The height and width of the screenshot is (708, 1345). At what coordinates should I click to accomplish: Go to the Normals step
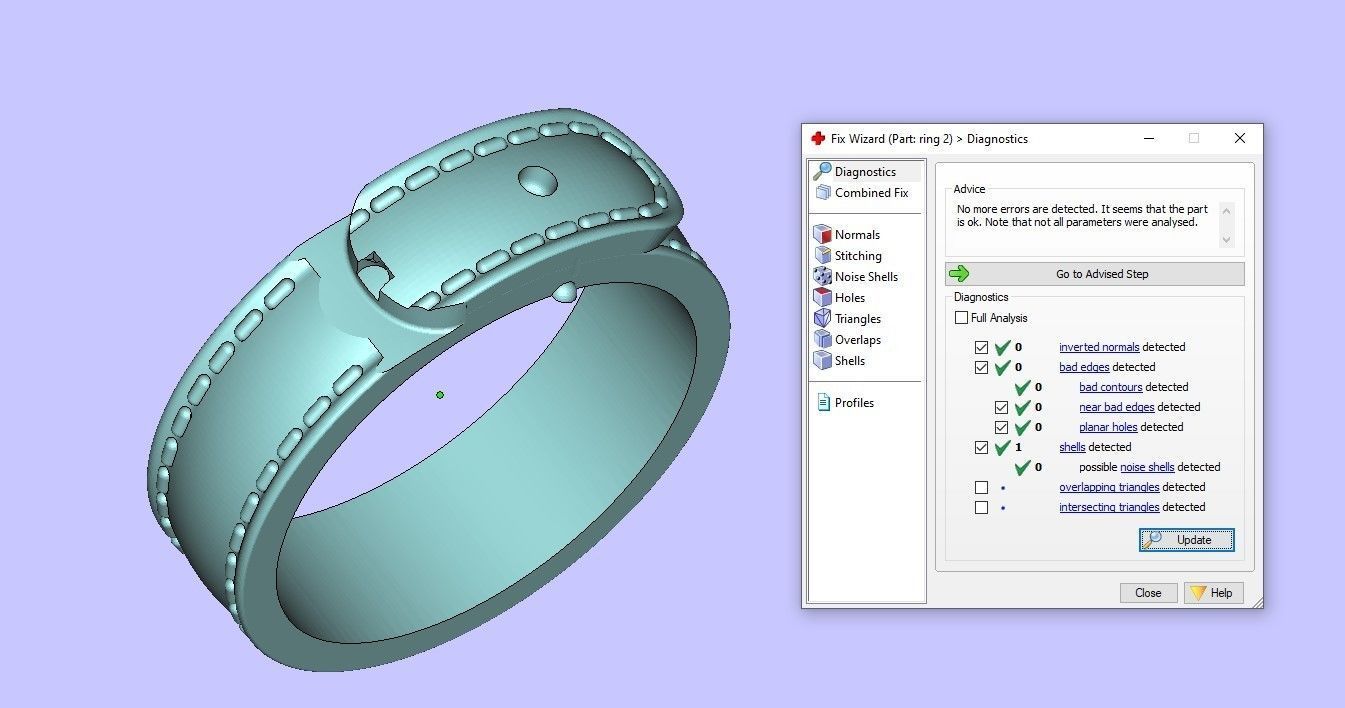click(857, 235)
